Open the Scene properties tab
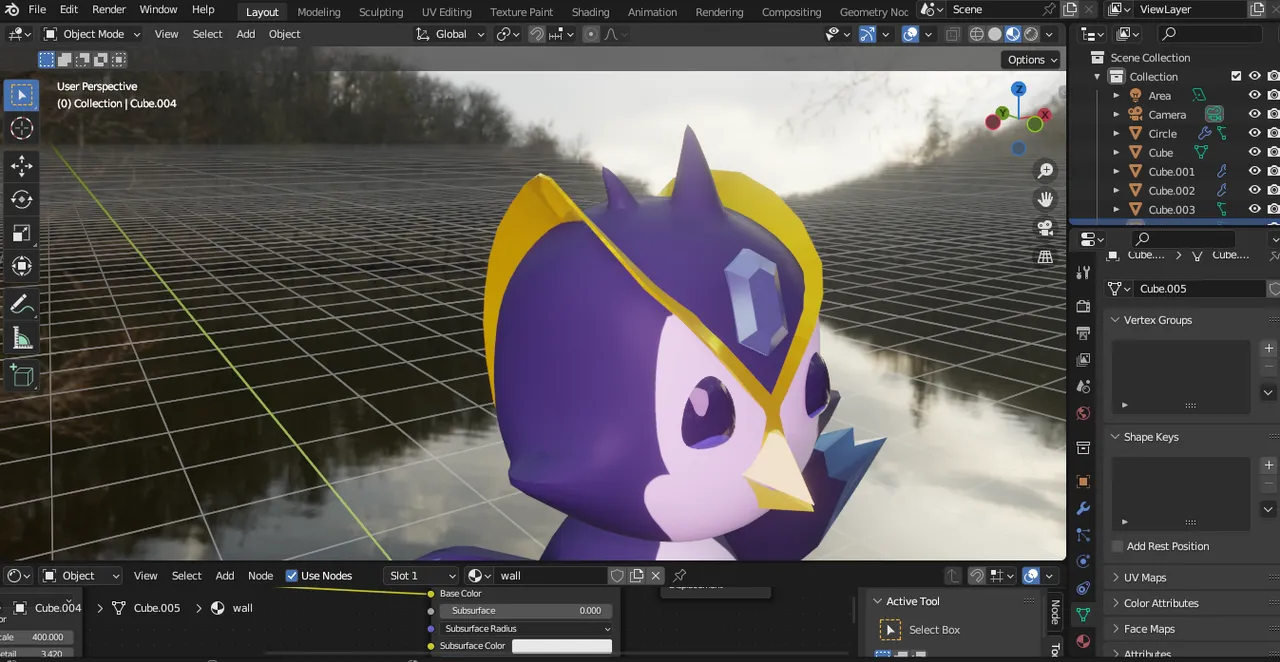The height and width of the screenshot is (662, 1280). (x=1083, y=387)
